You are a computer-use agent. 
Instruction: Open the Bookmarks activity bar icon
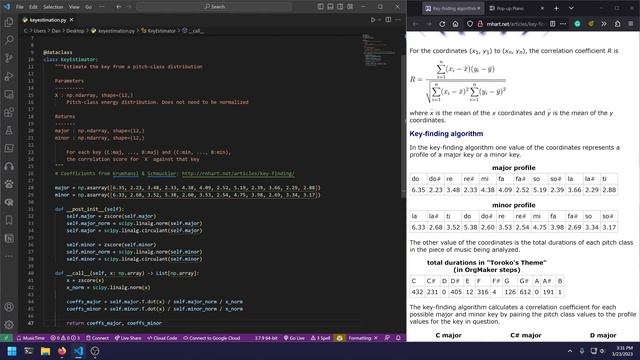point(9,220)
